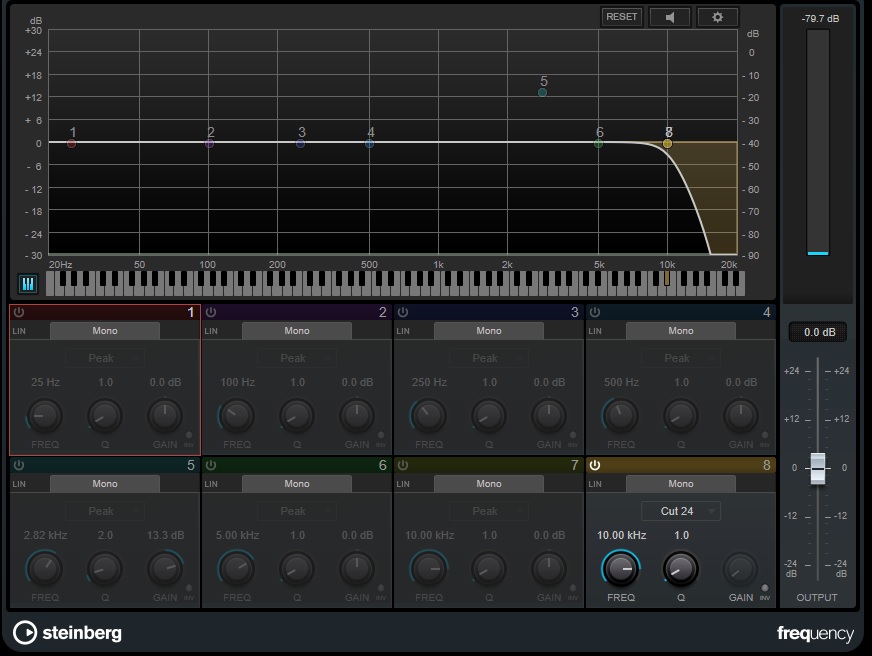Open band 4 Peak filter type dropdown
This screenshot has height=656, width=872.
tap(681, 358)
